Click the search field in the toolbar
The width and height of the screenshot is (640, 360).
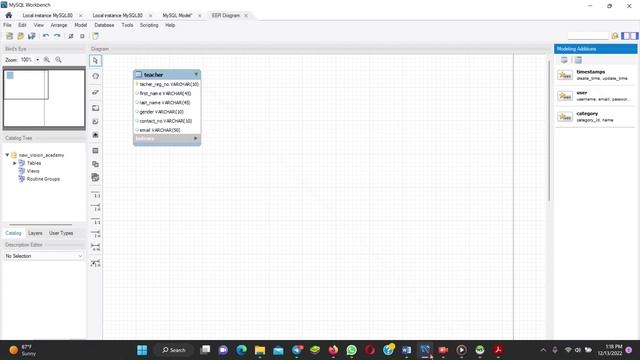pyautogui.click(x=588, y=36)
